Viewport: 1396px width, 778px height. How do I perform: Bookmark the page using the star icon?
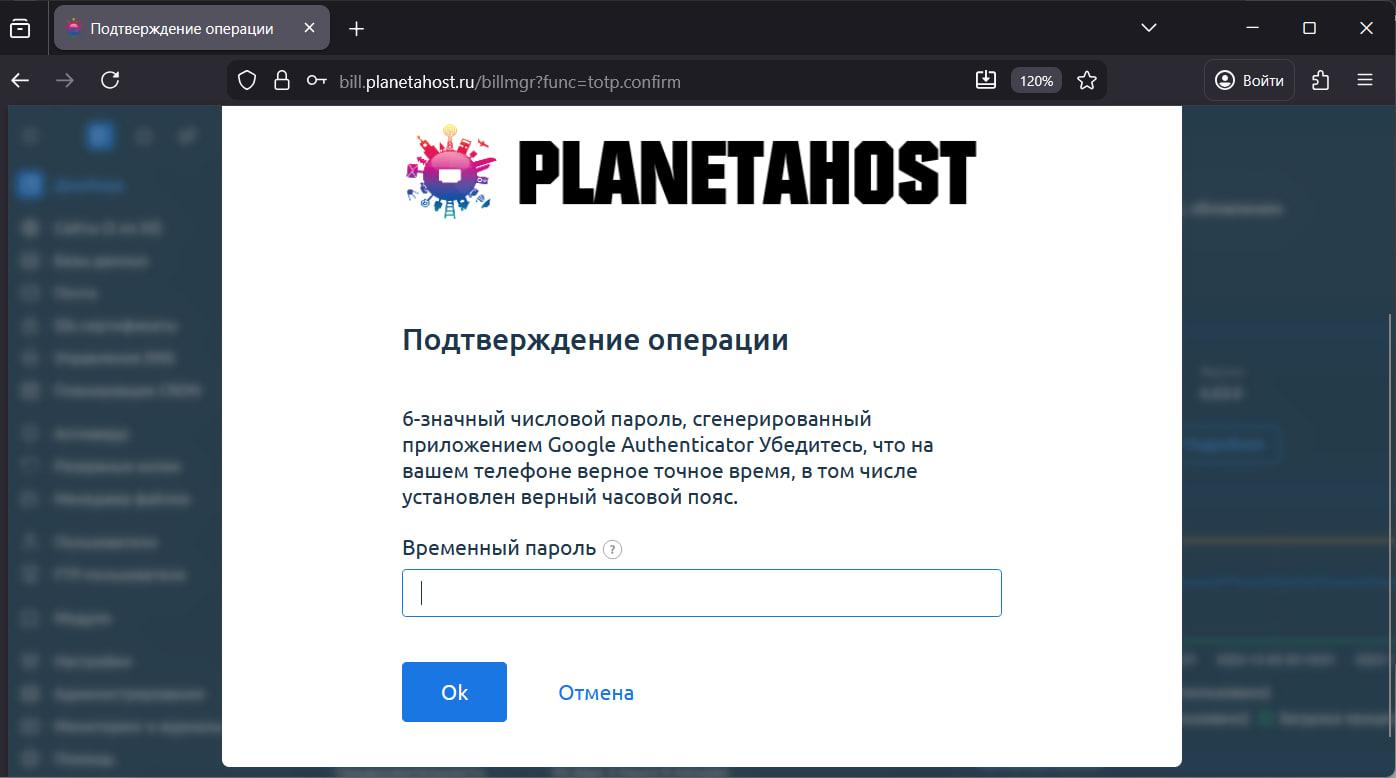coord(1087,80)
